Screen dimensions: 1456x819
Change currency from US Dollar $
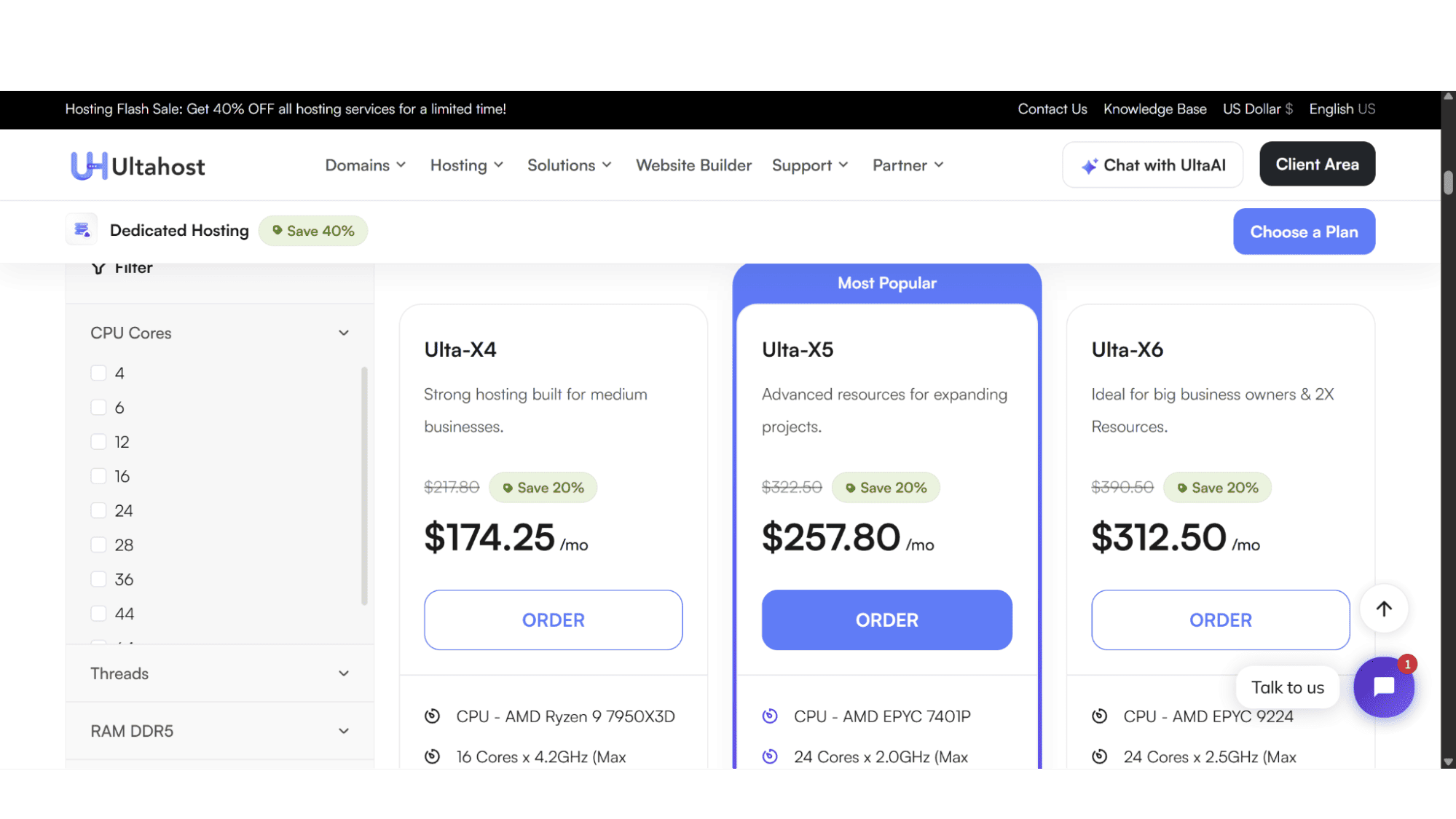pyautogui.click(x=1258, y=108)
